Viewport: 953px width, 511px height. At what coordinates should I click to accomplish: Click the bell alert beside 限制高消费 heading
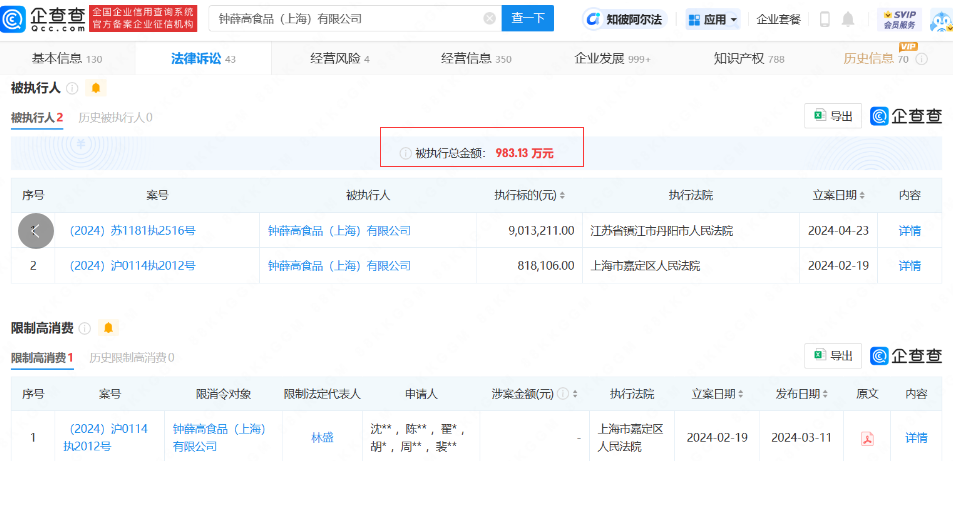[108, 328]
